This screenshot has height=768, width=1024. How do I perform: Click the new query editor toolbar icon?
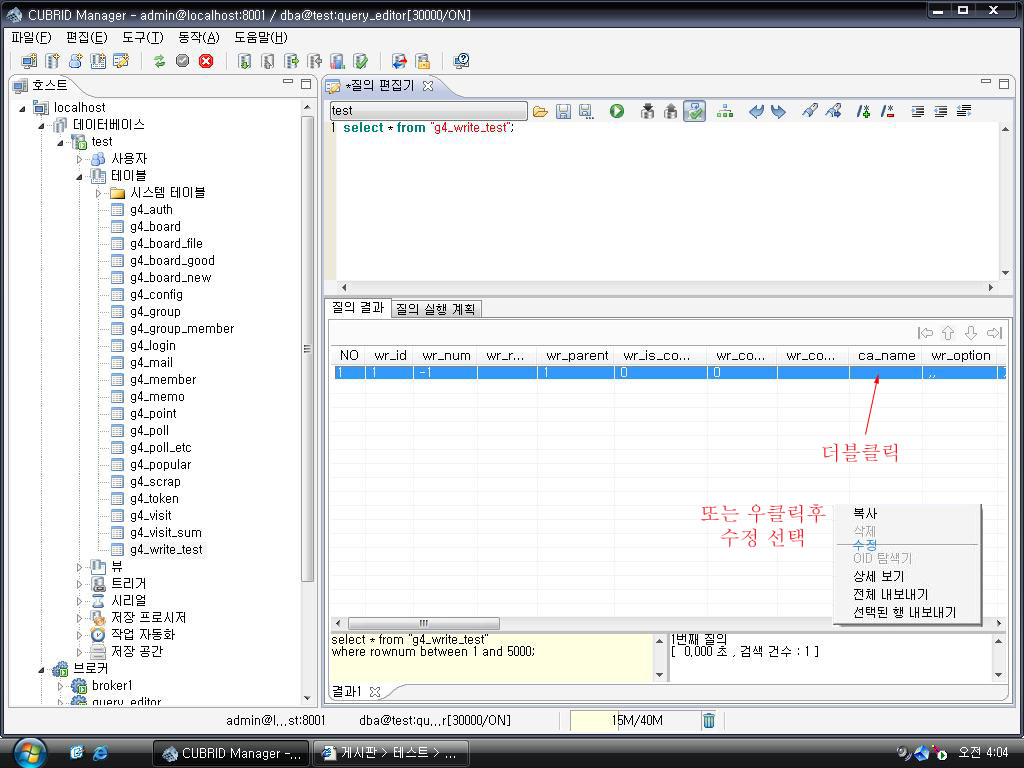[121, 61]
